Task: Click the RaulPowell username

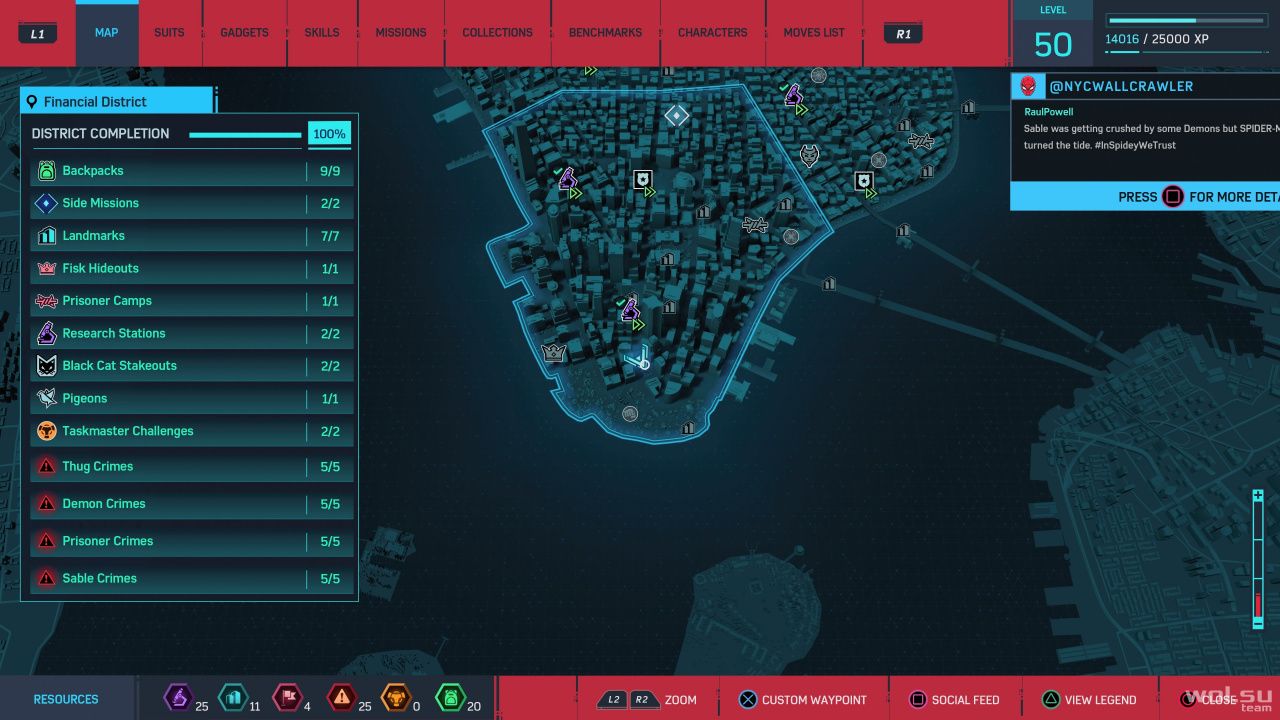Action: pyautogui.click(x=1049, y=112)
